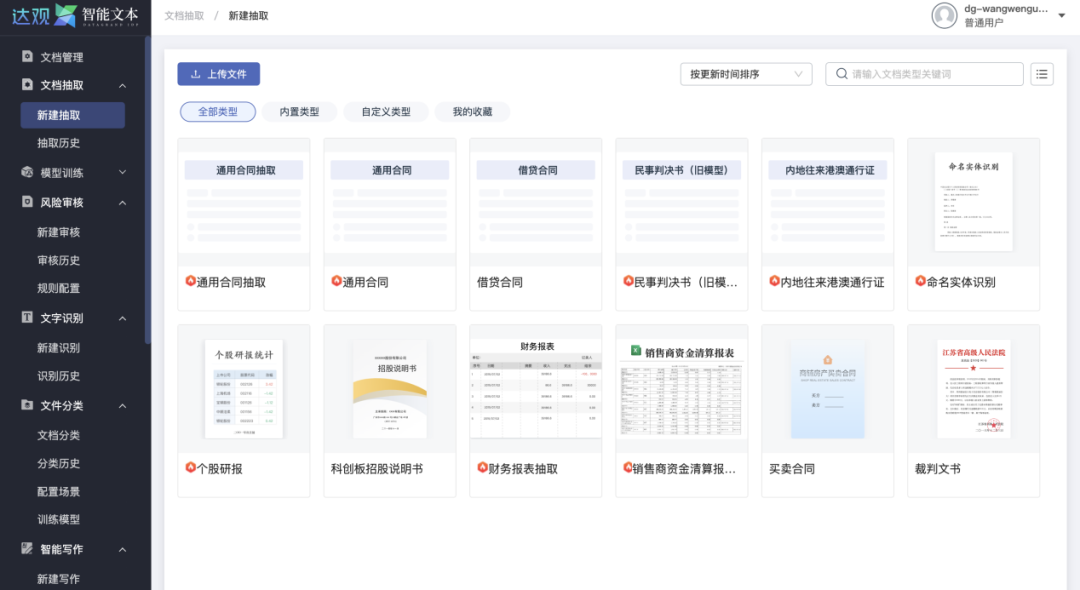Open 规则配置 in the sidebar
1080x590 pixels.
59,288
